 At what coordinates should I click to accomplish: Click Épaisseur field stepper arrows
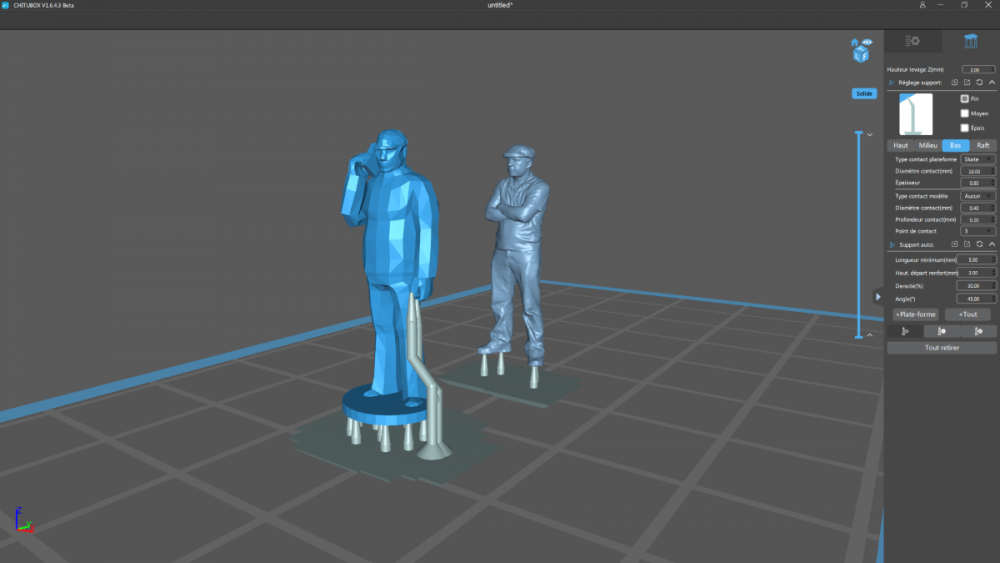992,183
